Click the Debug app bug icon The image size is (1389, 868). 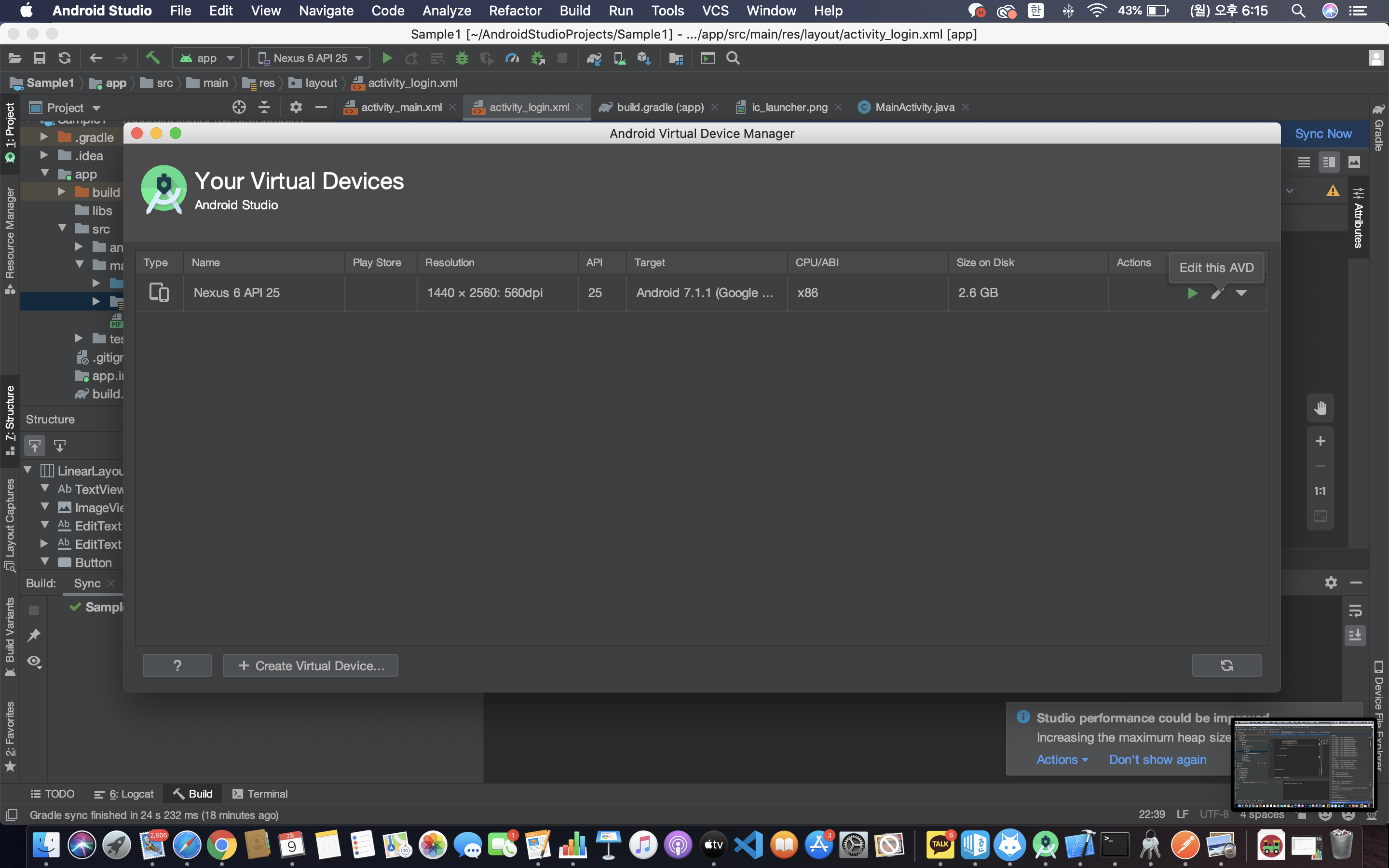tap(462, 58)
